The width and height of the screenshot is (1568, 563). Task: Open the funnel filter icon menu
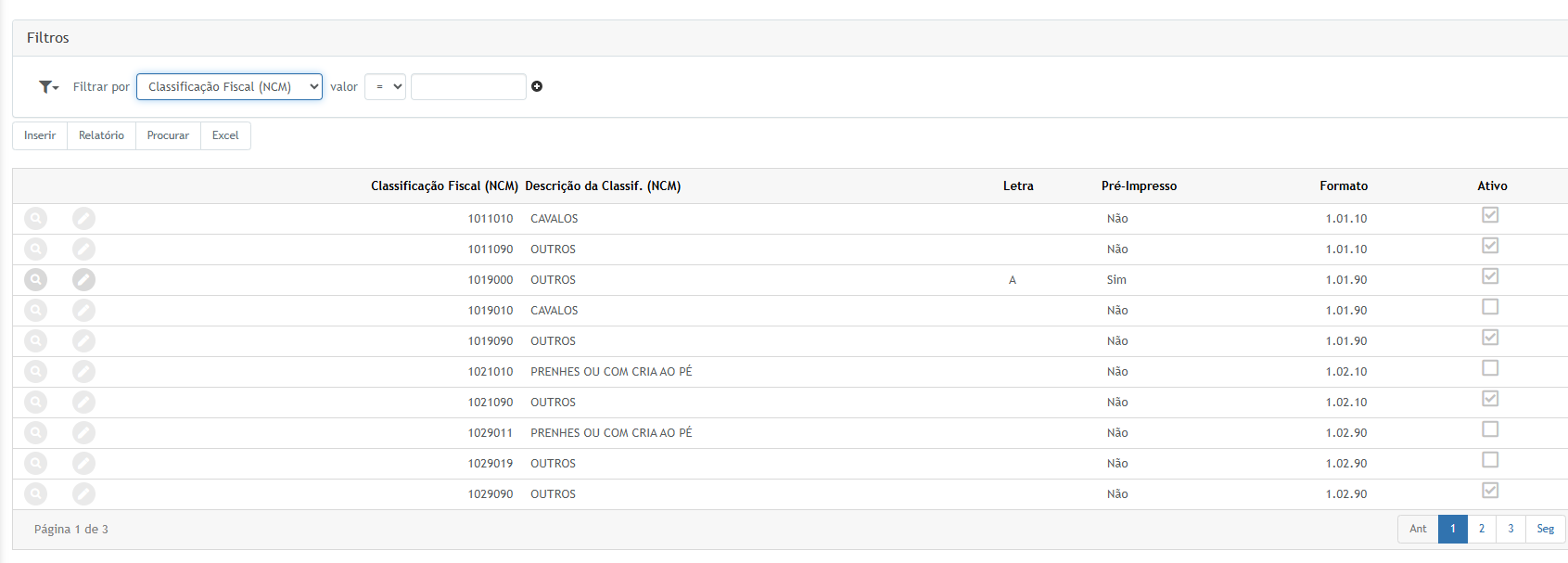click(x=48, y=86)
